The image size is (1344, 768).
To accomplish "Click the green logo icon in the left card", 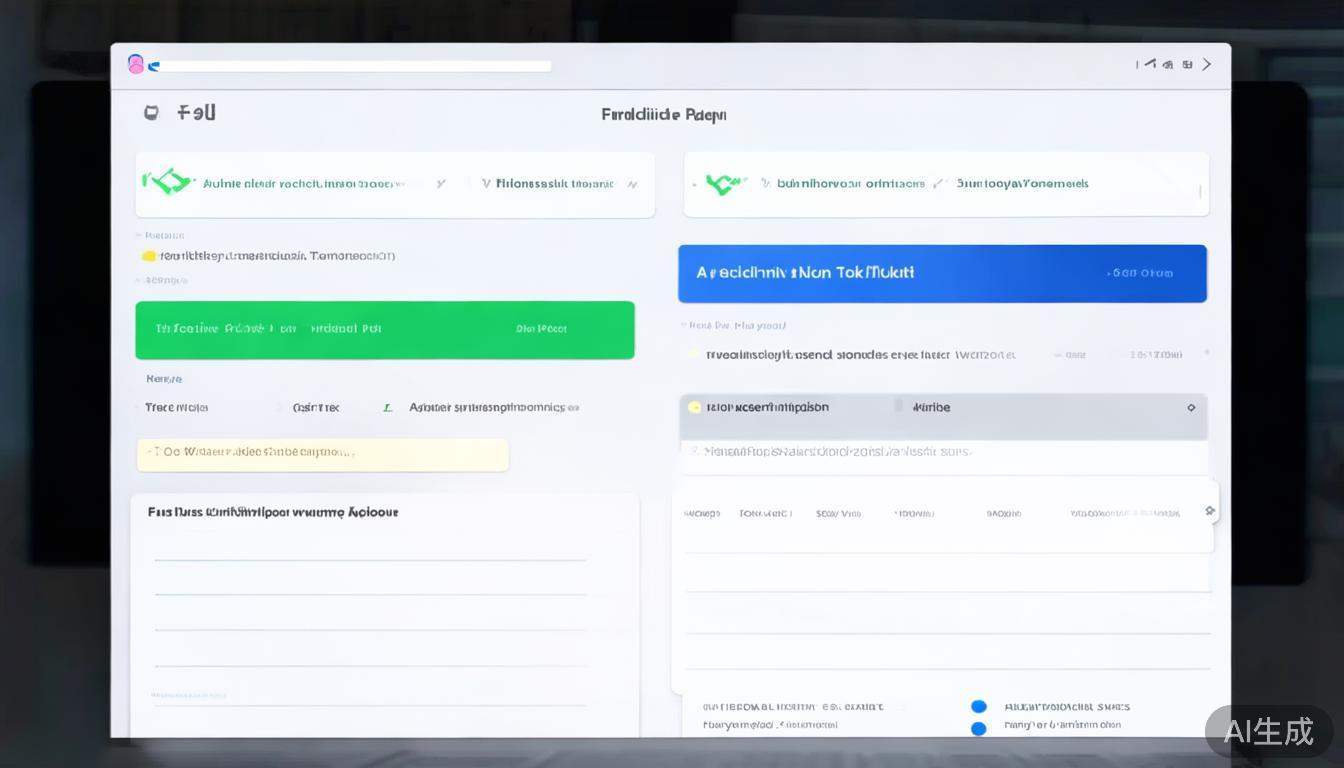I will pos(166,182).
